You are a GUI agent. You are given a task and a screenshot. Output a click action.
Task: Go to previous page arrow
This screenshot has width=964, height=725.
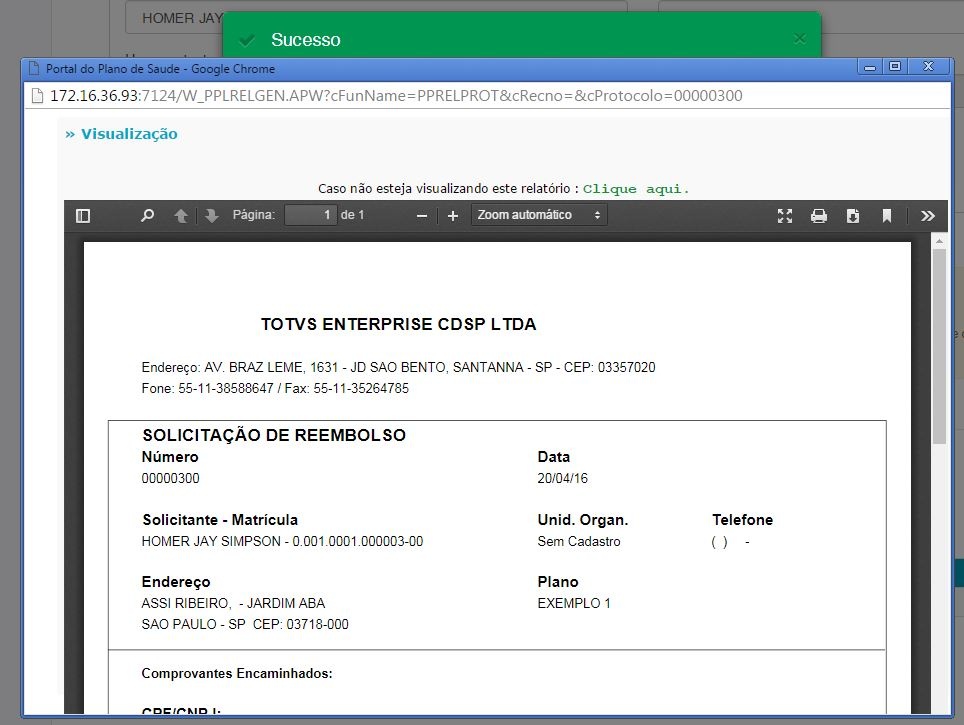[x=181, y=216]
